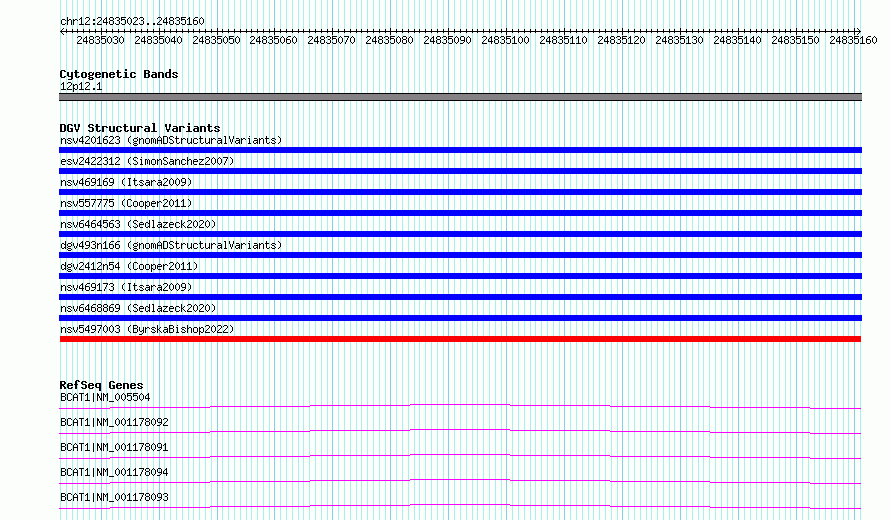
Task: Select the blue bar for nsv6464563
Action: pyautogui.click(x=460, y=234)
